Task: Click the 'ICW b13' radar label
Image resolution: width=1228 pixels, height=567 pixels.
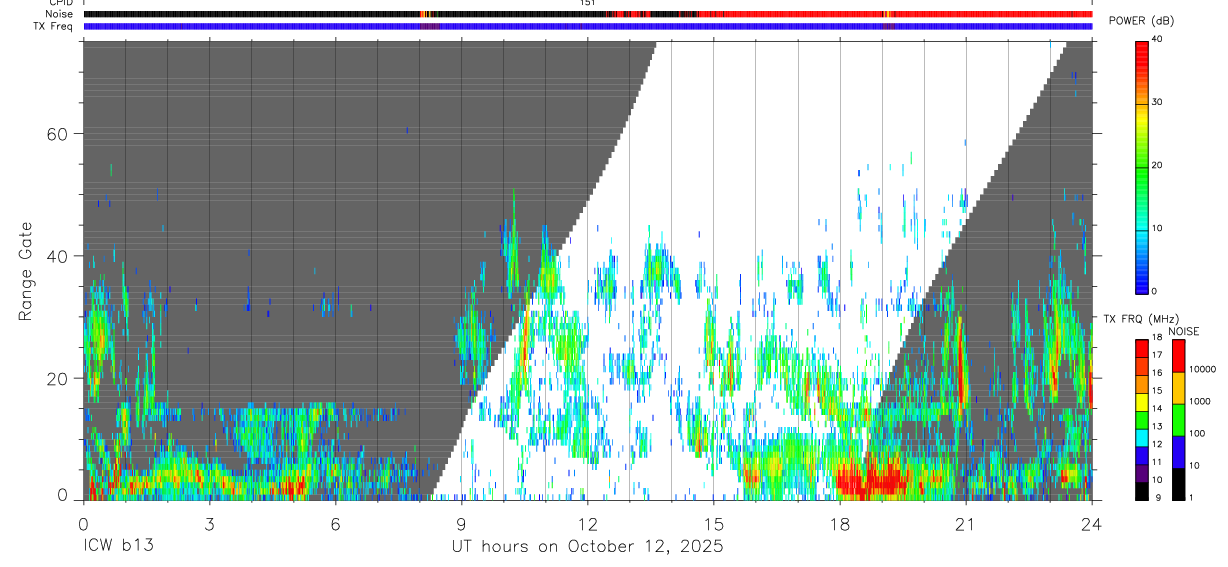Action: click(118, 547)
